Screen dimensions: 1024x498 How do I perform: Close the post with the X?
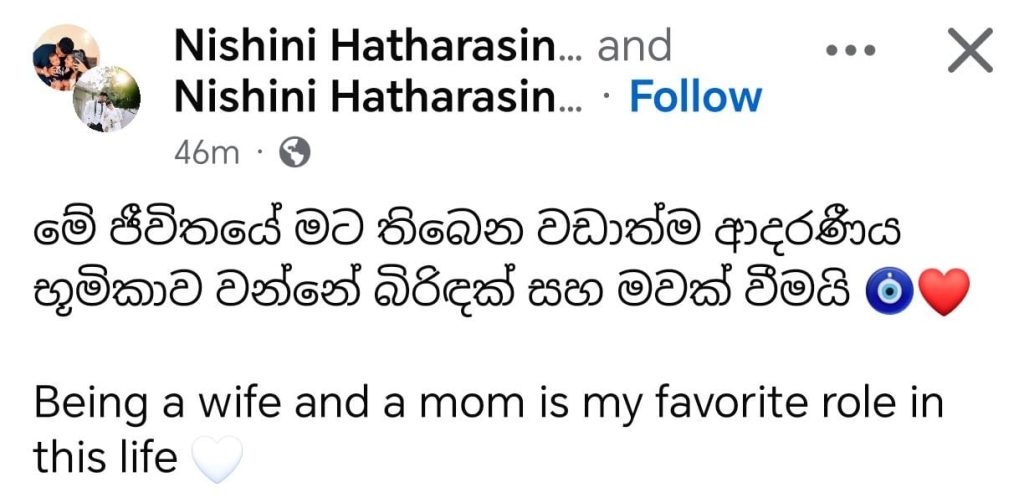tap(968, 50)
